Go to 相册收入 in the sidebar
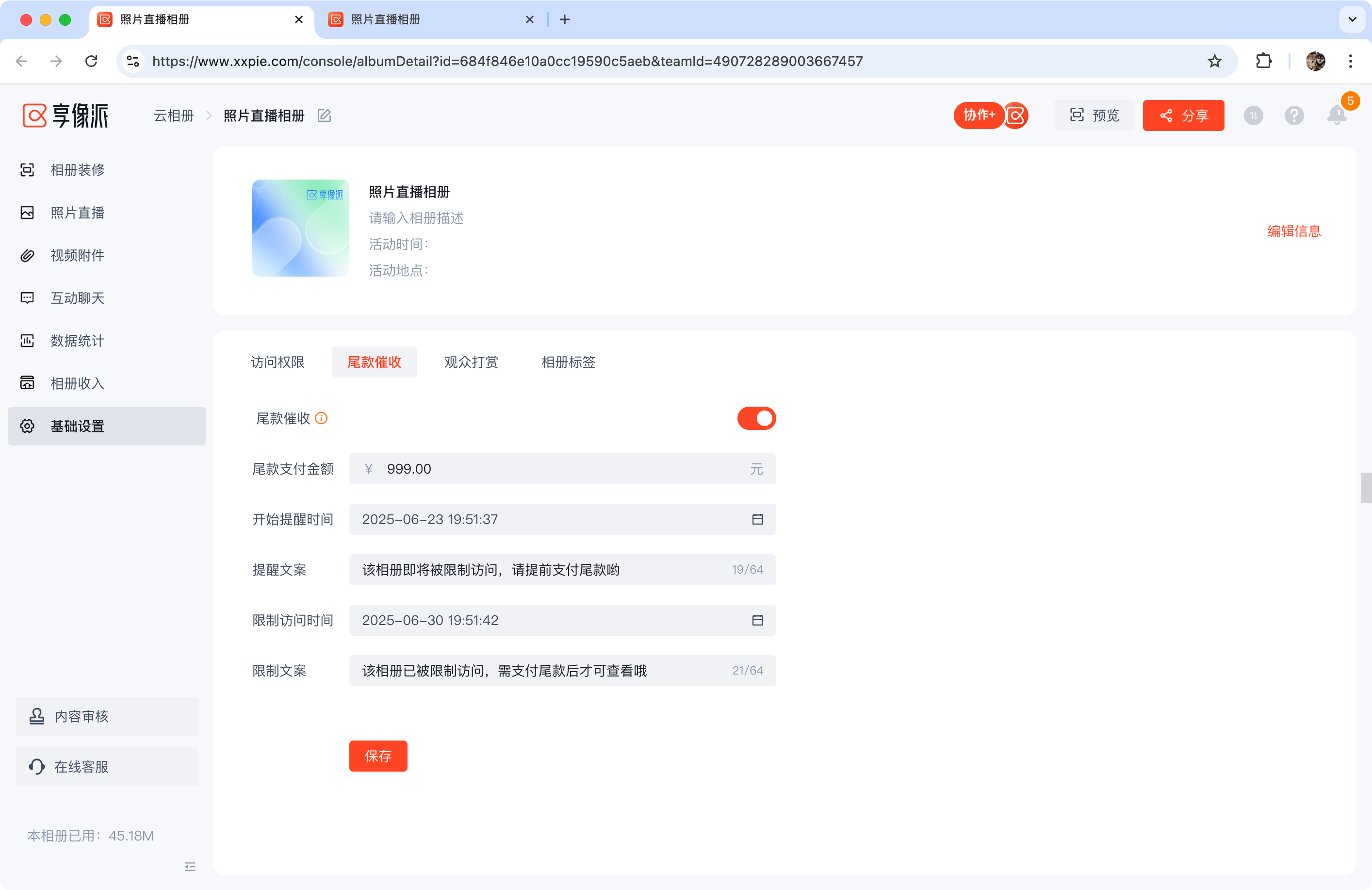The image size is (1372, 890). (x=77, y=383)
